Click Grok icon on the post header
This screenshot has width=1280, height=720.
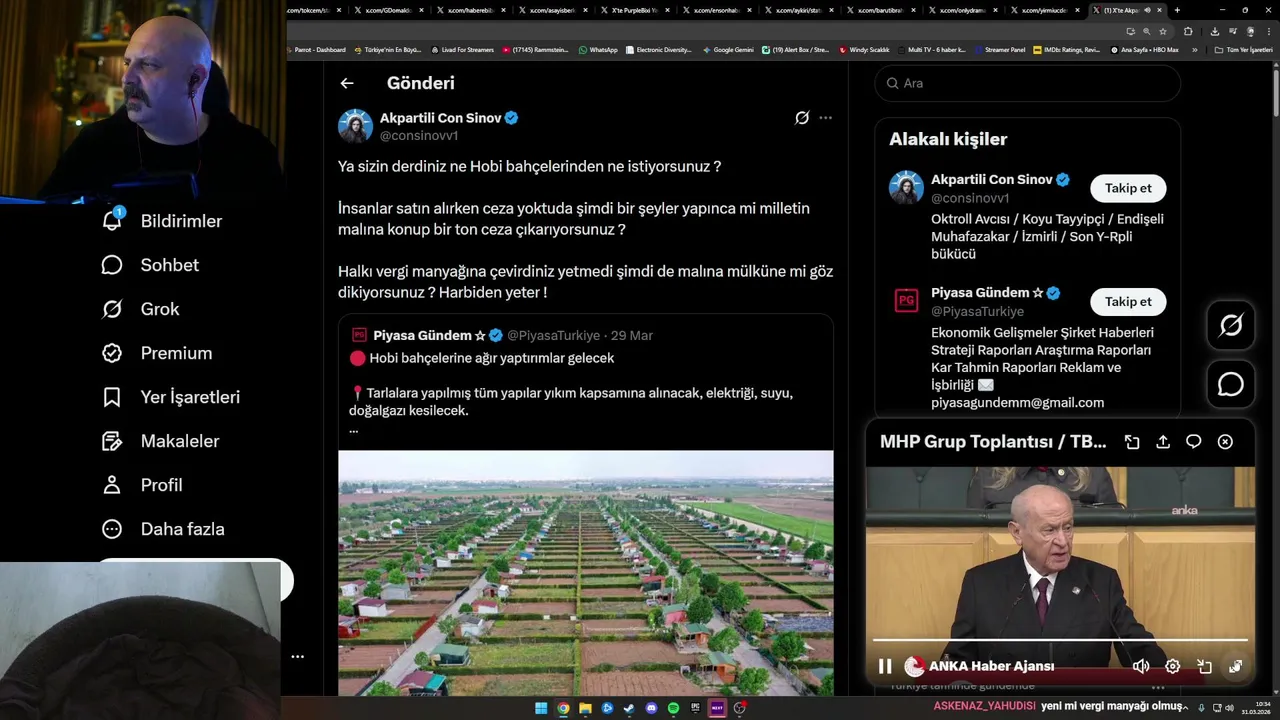click(x=802, y=118)
